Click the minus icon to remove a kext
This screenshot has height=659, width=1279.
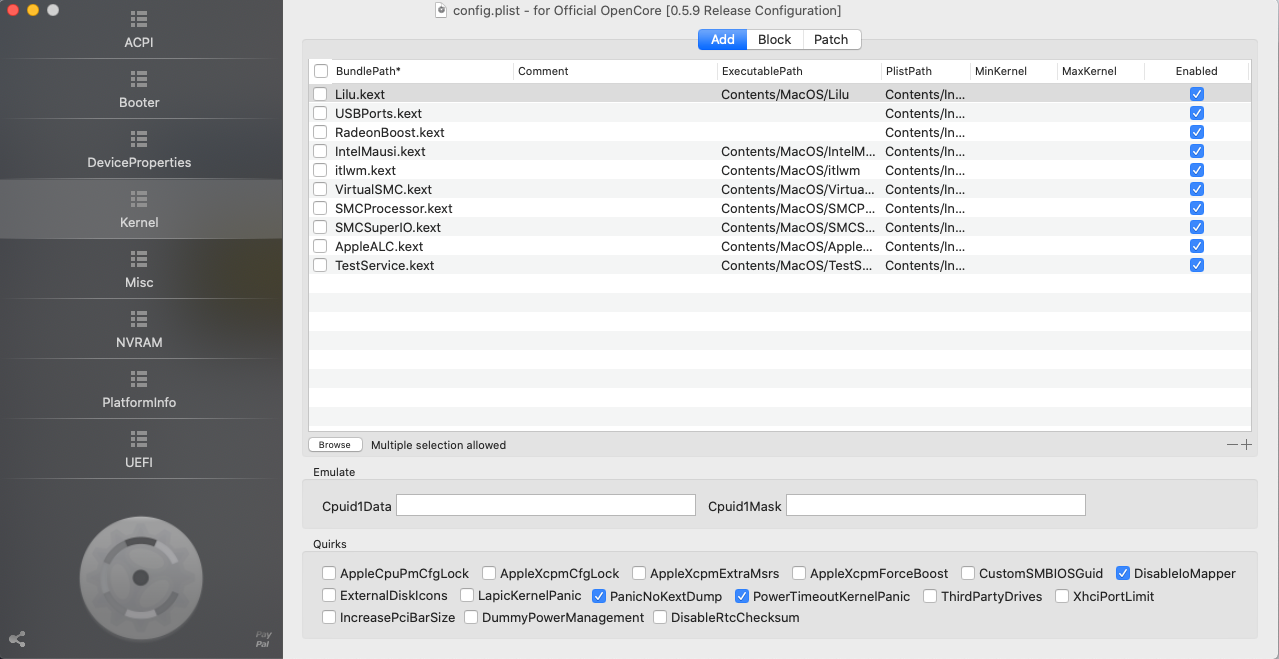1232,445
